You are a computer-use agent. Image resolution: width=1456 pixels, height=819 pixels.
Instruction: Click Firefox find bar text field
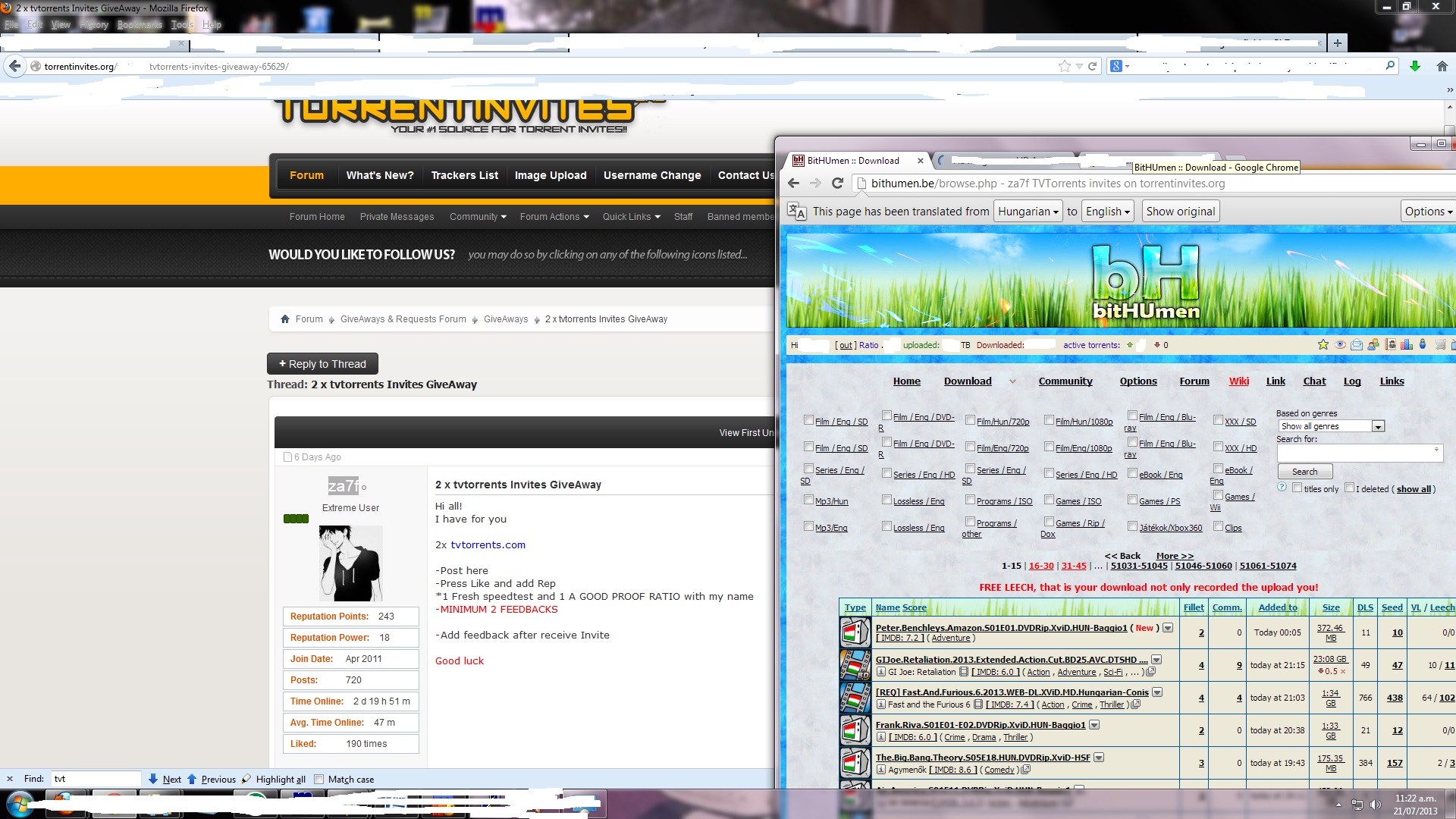pos(96,779)
